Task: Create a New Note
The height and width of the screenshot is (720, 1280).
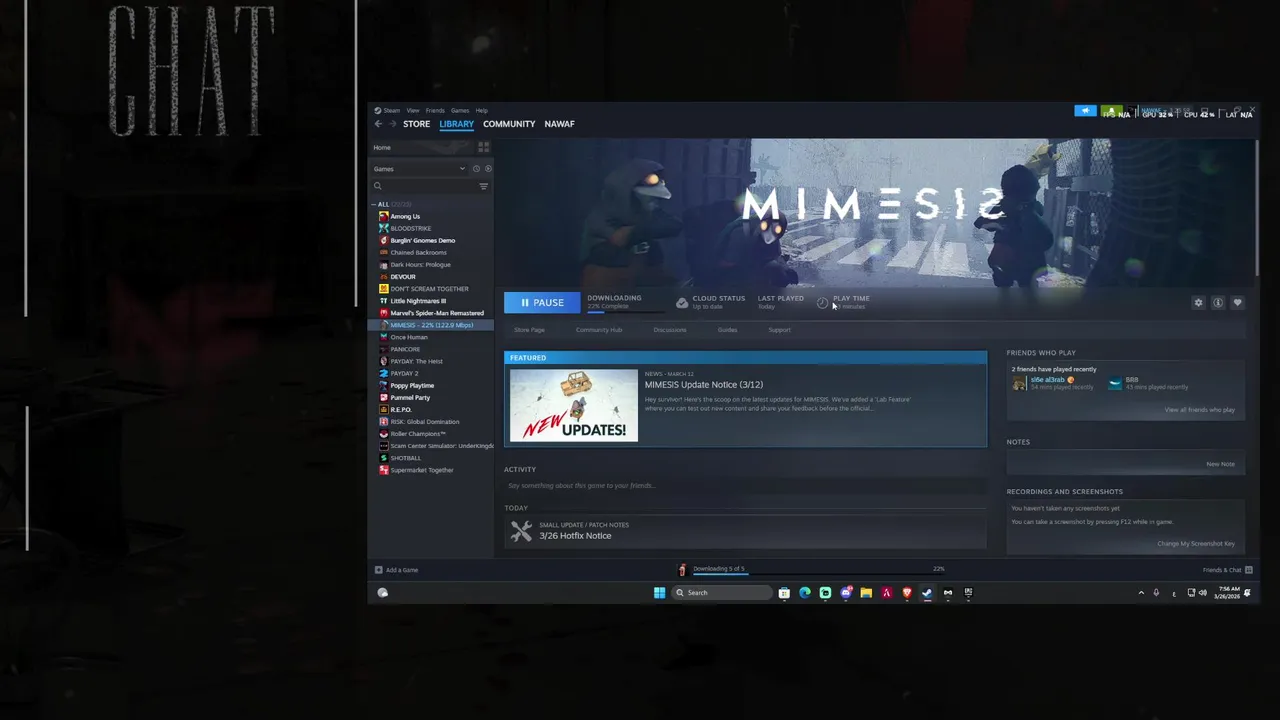Action: [1220, 464]
